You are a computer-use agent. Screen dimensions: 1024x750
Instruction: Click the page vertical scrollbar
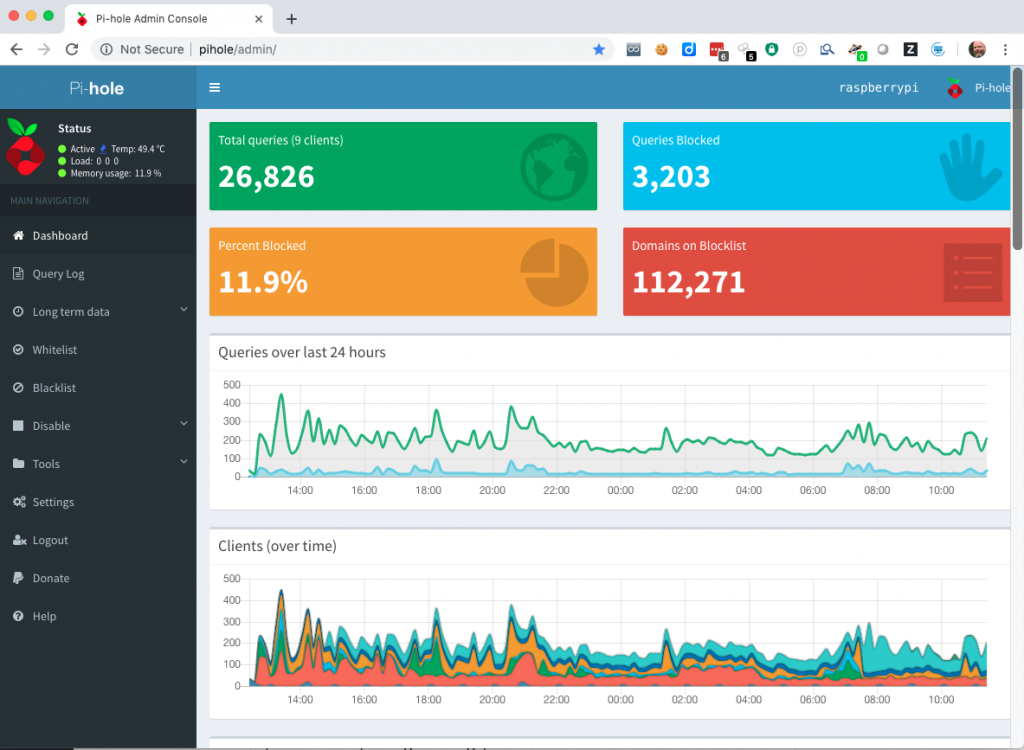[1017, 157]
